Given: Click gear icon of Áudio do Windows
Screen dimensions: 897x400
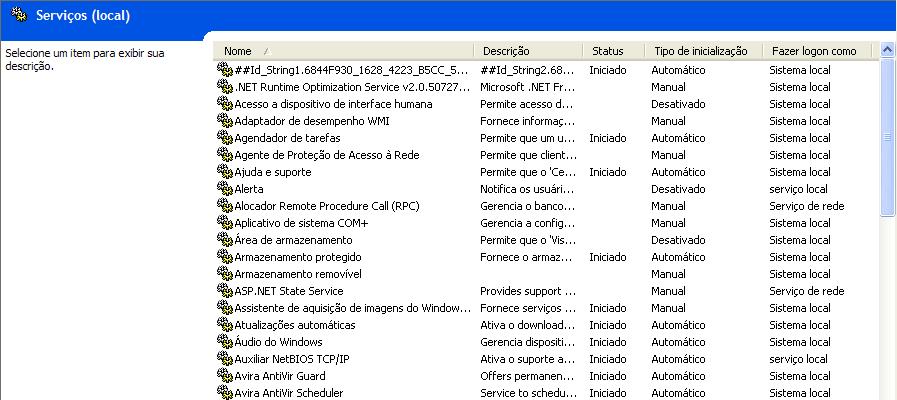Looking at the screenshot, I should click(x=225, y=342).
